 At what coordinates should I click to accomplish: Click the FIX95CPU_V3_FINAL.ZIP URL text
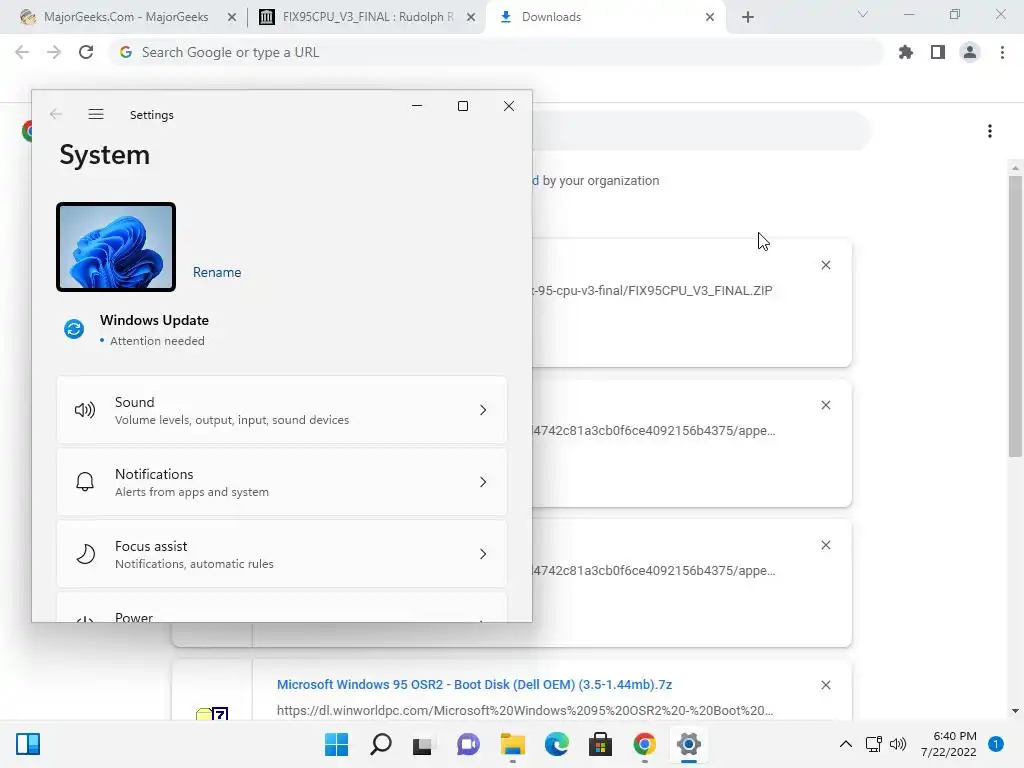coord(652,291)
